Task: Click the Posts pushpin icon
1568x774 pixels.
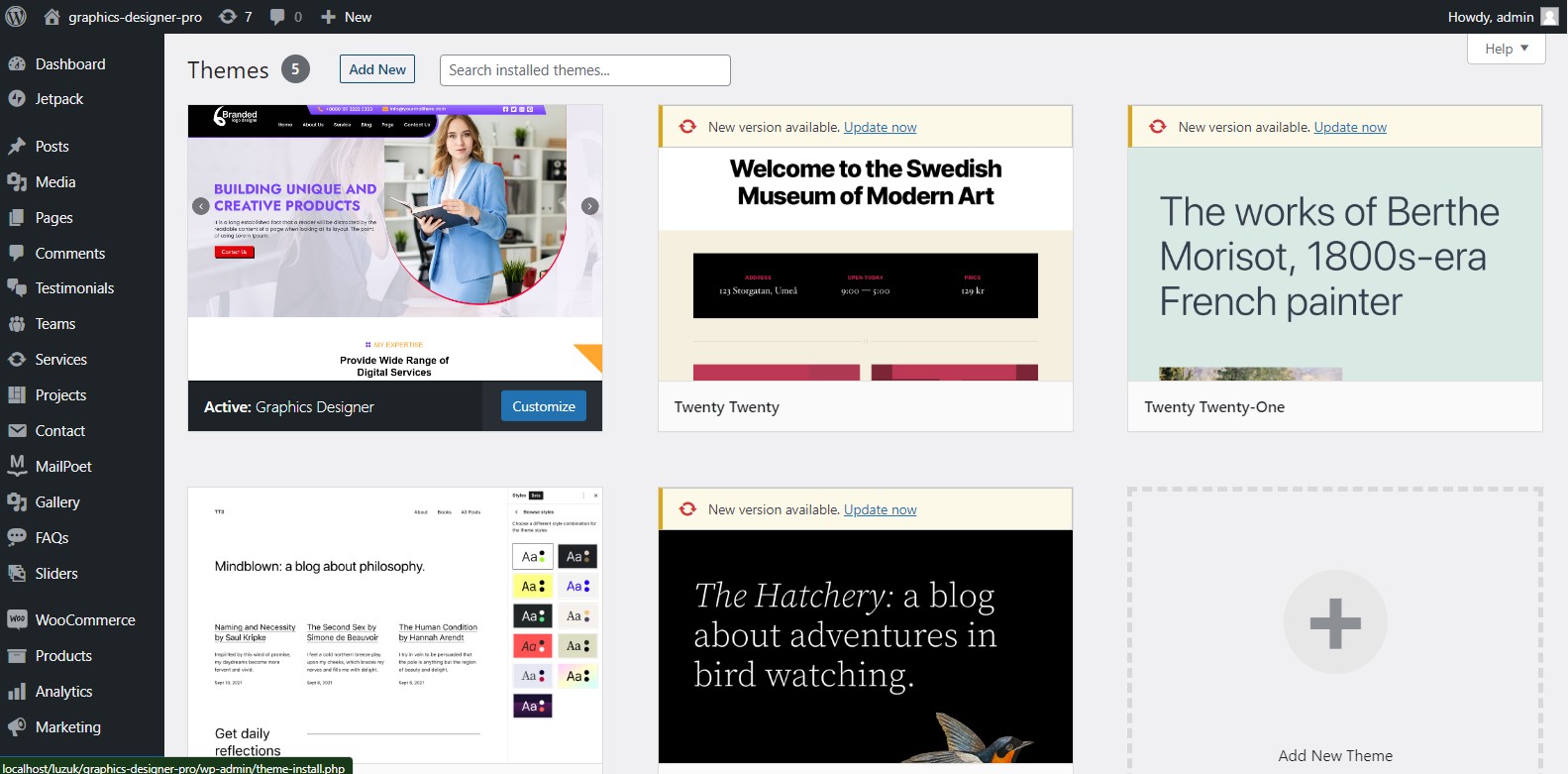Action: tap(17, 147)
